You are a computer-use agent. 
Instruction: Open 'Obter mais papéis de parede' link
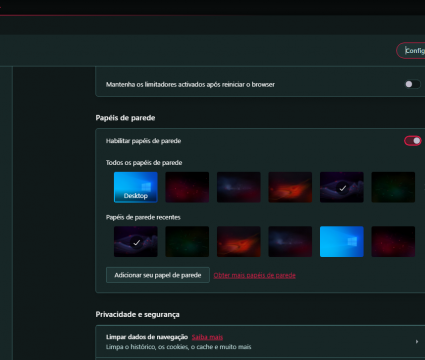(x=254, y=275)
